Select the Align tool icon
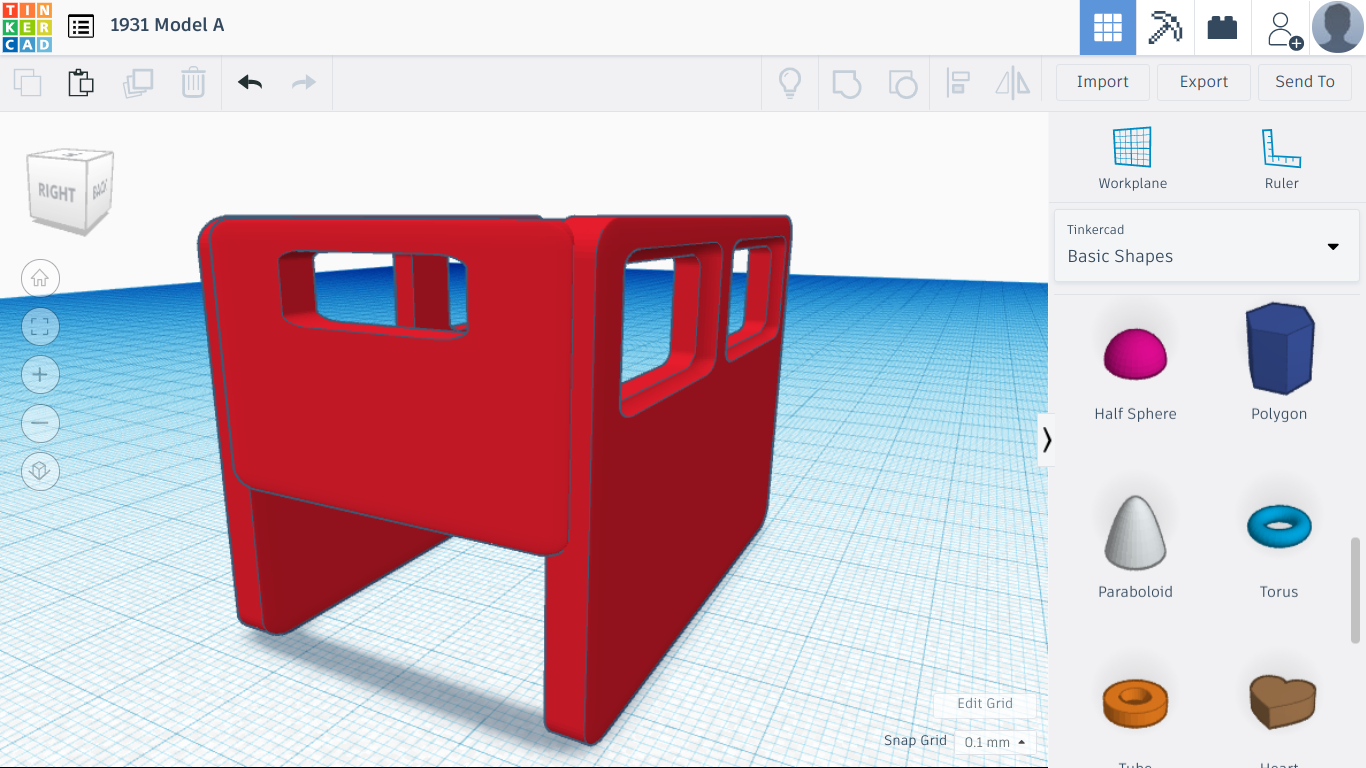The image size is (1366, 768). pos(958,84)
